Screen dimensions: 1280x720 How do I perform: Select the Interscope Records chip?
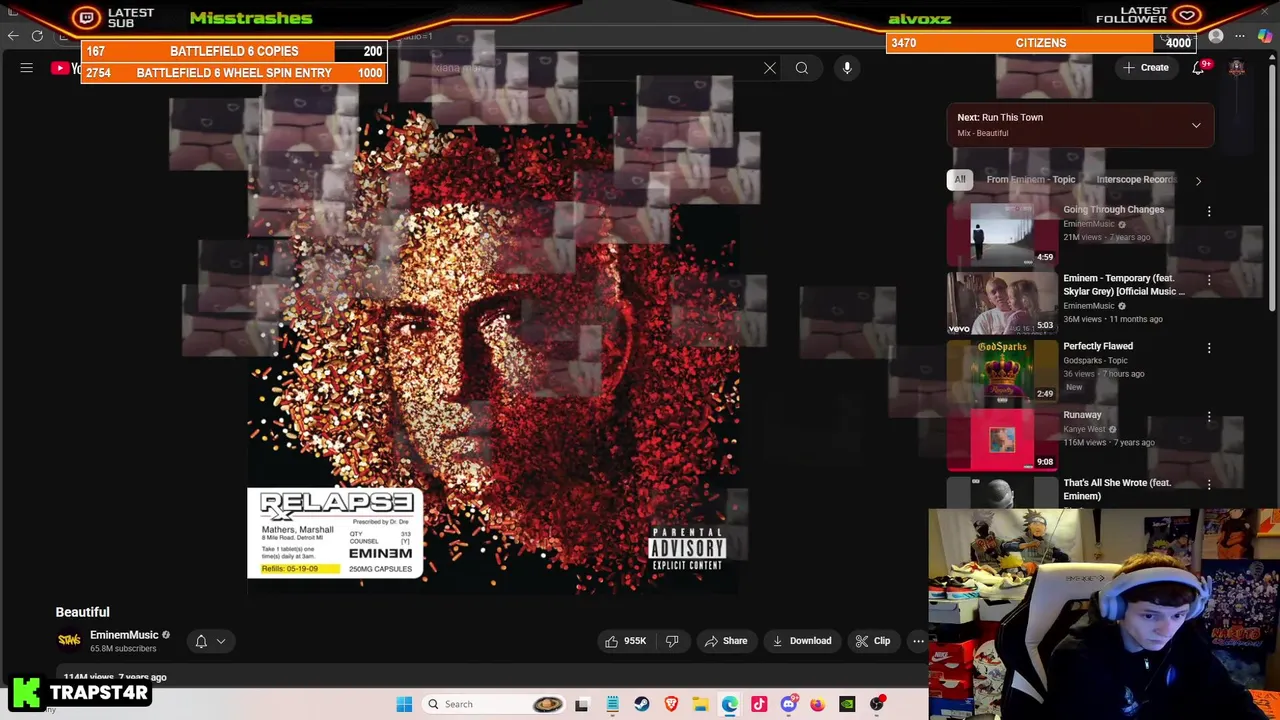pos(1137,180)
